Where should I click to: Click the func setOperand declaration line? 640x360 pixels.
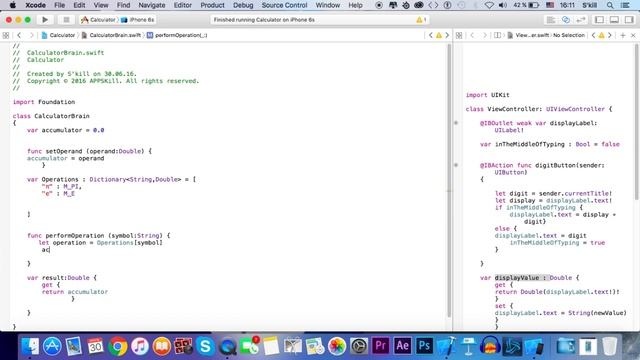pyautogui.click(x=89, y=151)
